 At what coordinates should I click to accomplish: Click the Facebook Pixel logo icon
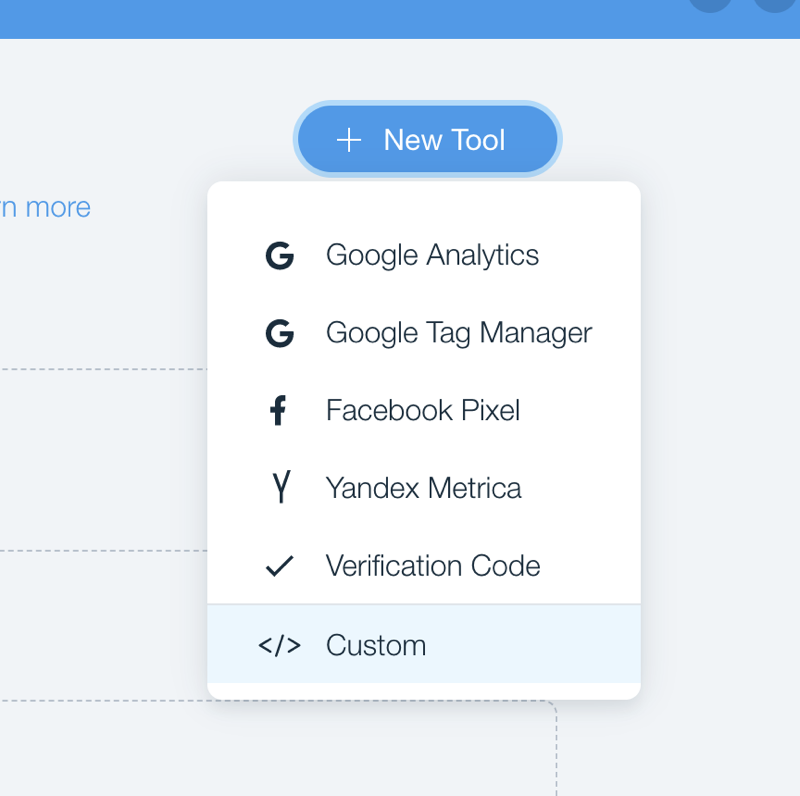(279, 410)
